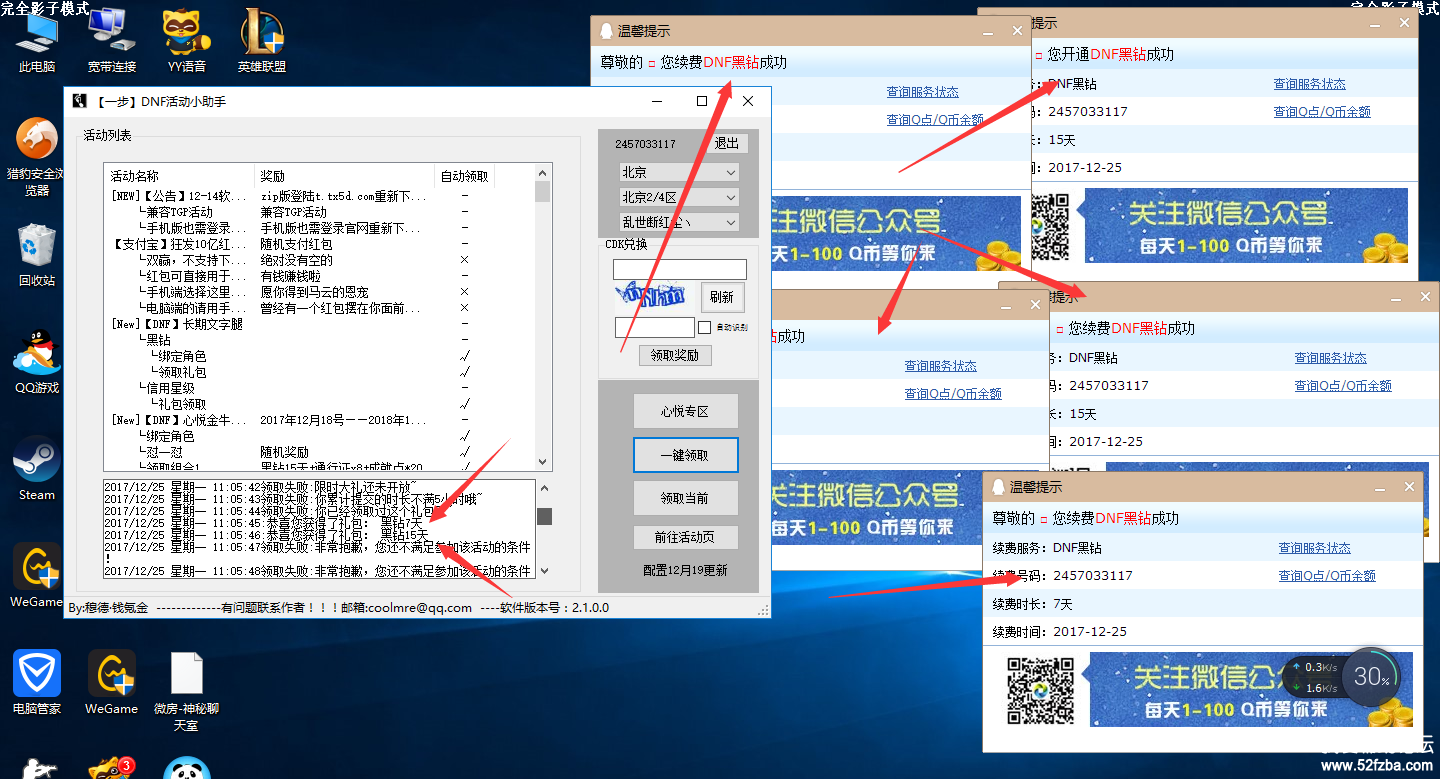
Task: Open the 宽带连接 desktop shortcut
Action: coord(112,40)
